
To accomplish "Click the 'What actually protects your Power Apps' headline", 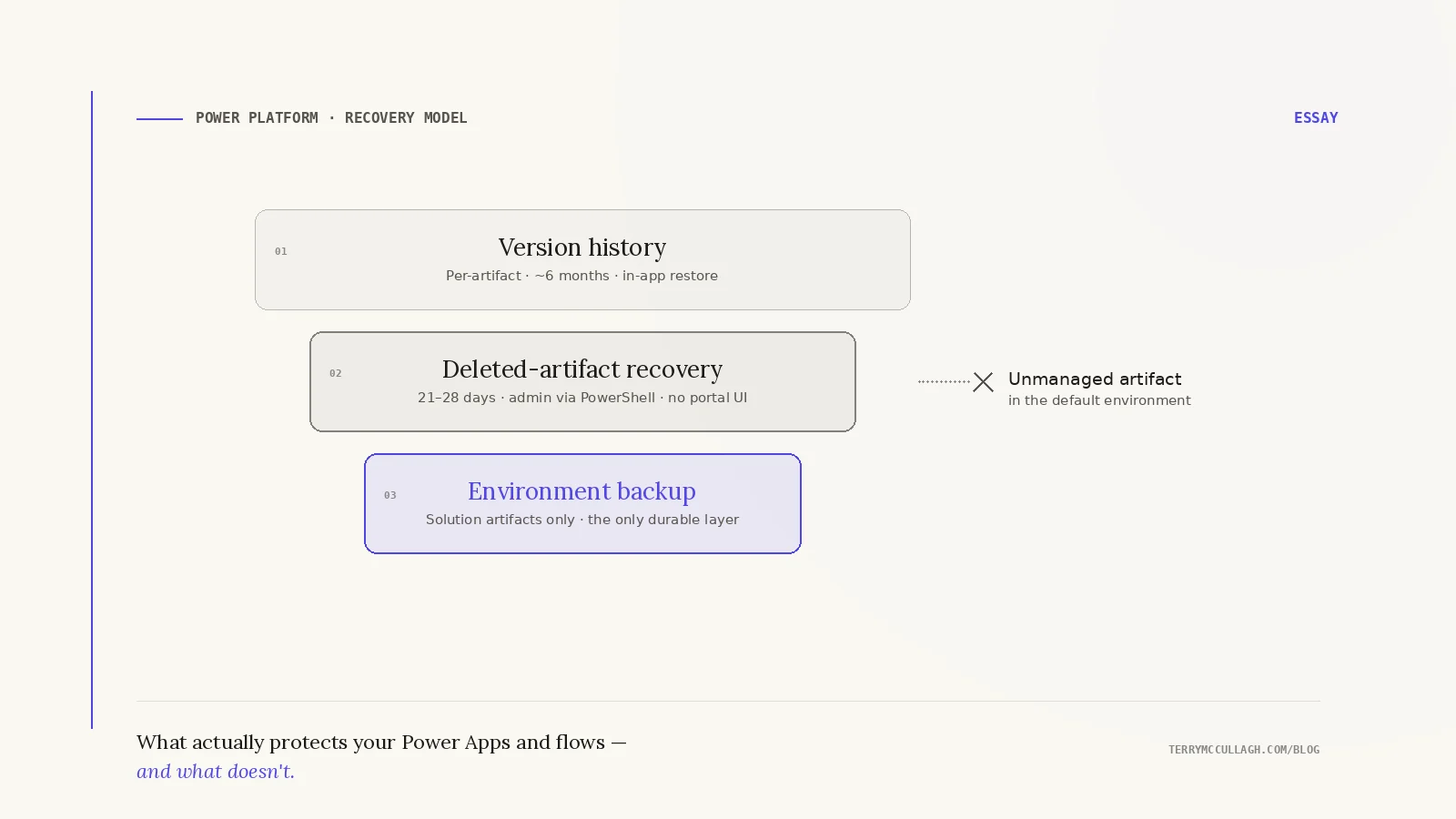I will [382, 743].
